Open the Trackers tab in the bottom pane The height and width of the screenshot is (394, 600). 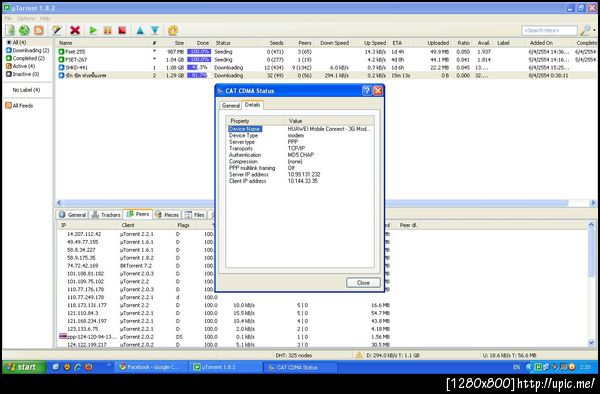tap(106, 215)
